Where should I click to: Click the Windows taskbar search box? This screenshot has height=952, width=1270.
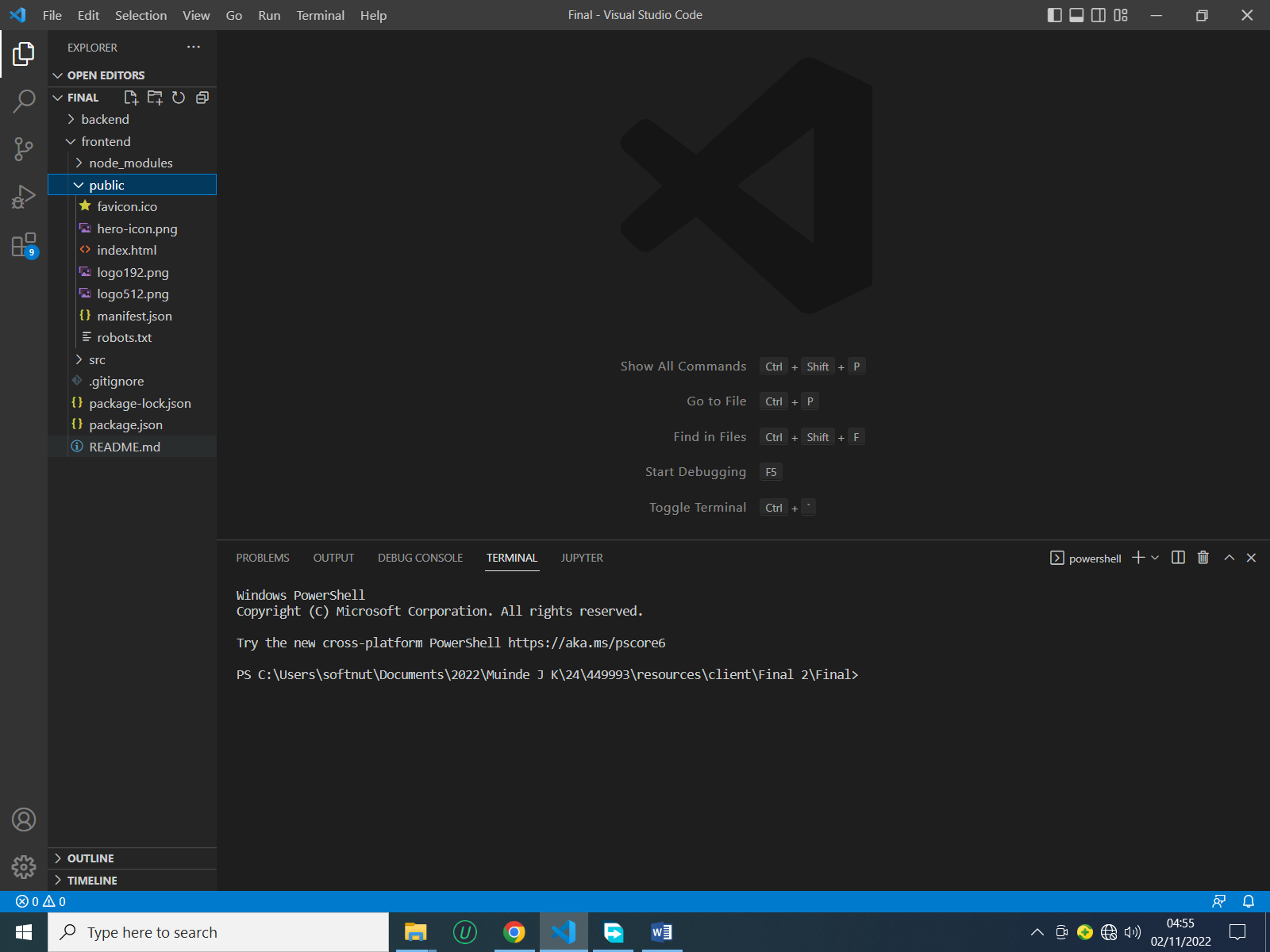(218, 932)
